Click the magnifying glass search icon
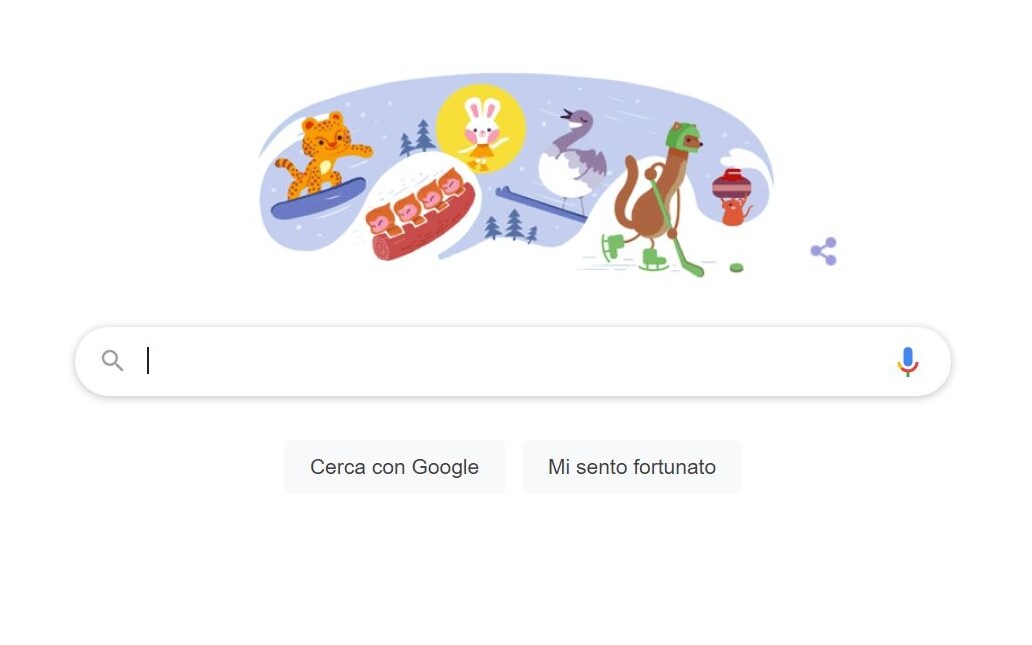 113,361
